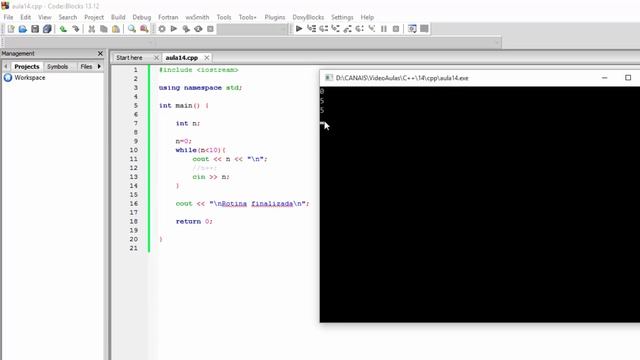Open the Tools menu

224,17
